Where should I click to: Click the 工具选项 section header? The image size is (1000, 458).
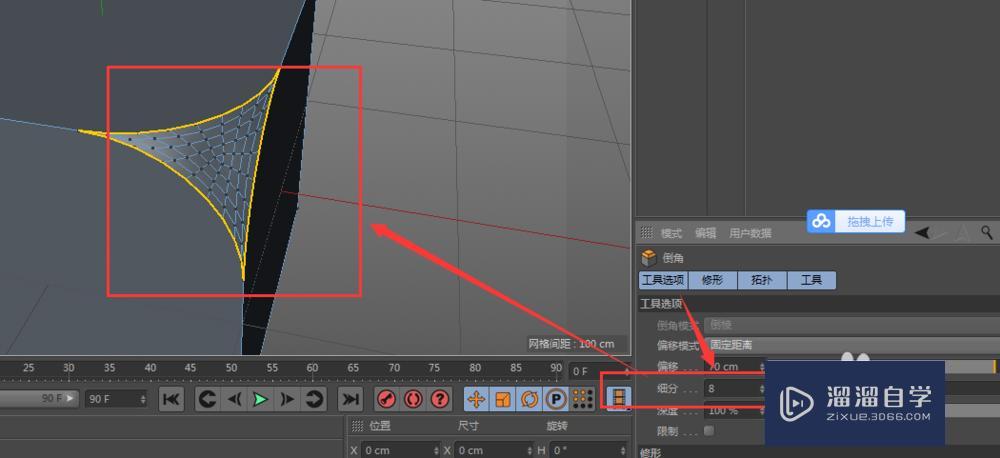tap(661, 304)
